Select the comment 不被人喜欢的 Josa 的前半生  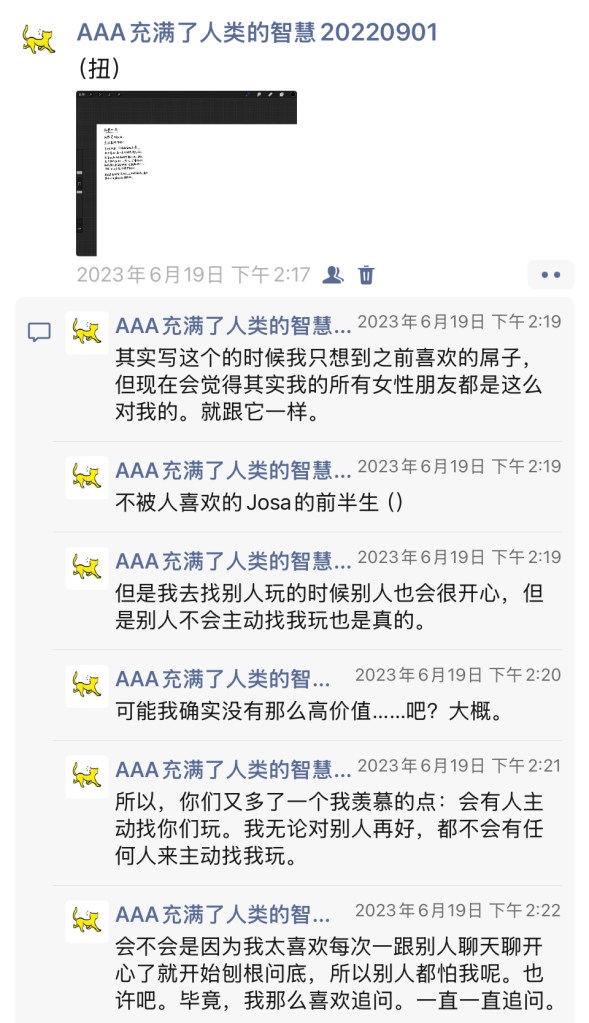tap(259, 502)
